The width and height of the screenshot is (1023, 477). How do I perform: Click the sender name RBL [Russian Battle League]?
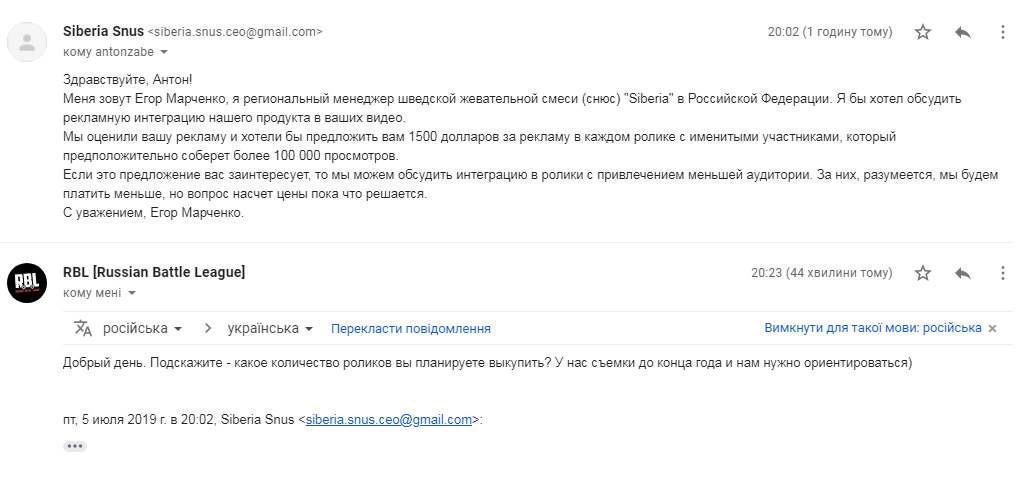point(154,272)
